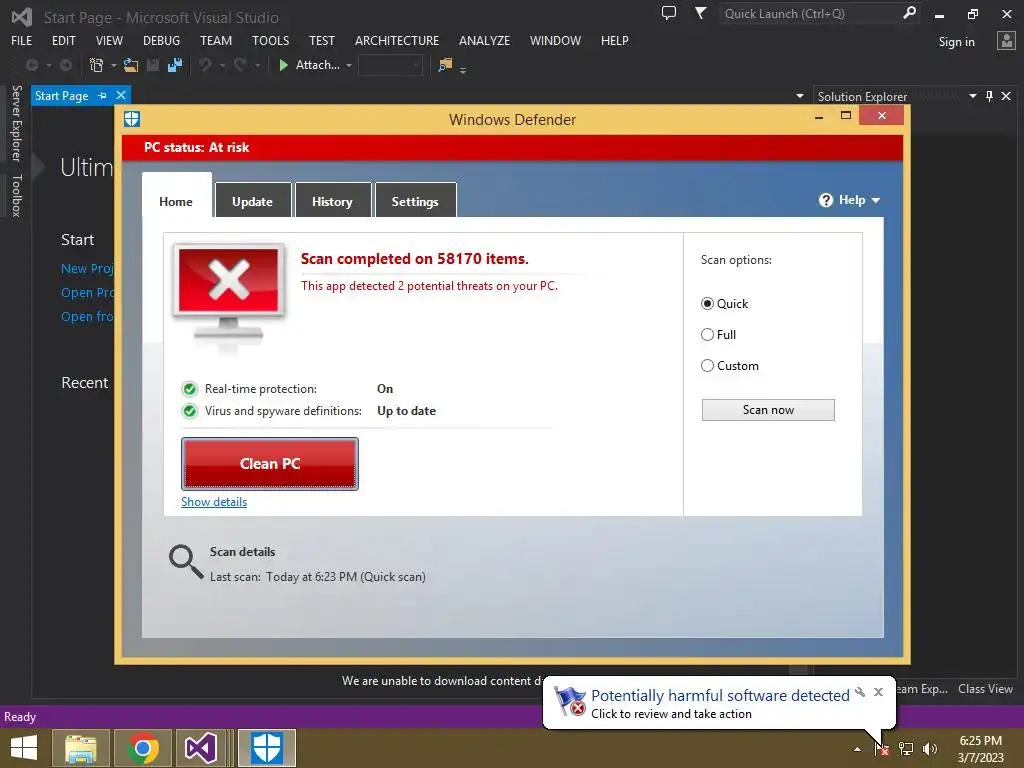Open the toolbar overflow options arrow
The height and width of the screenshot is (768, 1024).
coord(462,70)
